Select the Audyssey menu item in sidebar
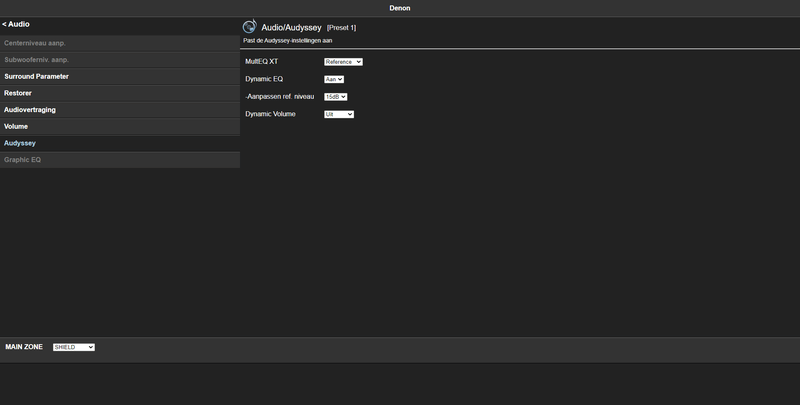The image size is (800, 405). pyautogui.click(x=120, y=143)
